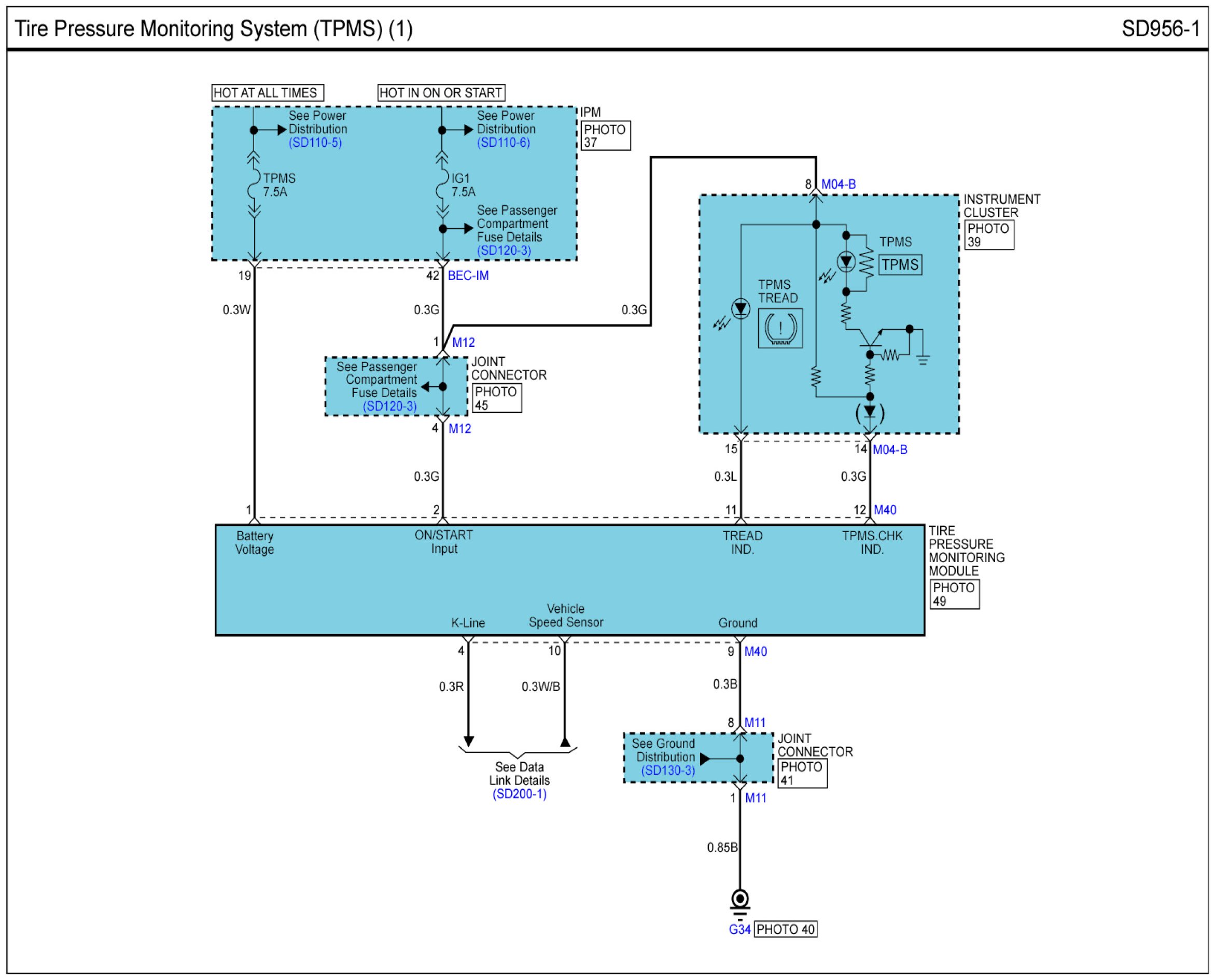Click the 0.3R wire size label
1215x980 pixels.
pyautogui.click(x=451, y=687)
